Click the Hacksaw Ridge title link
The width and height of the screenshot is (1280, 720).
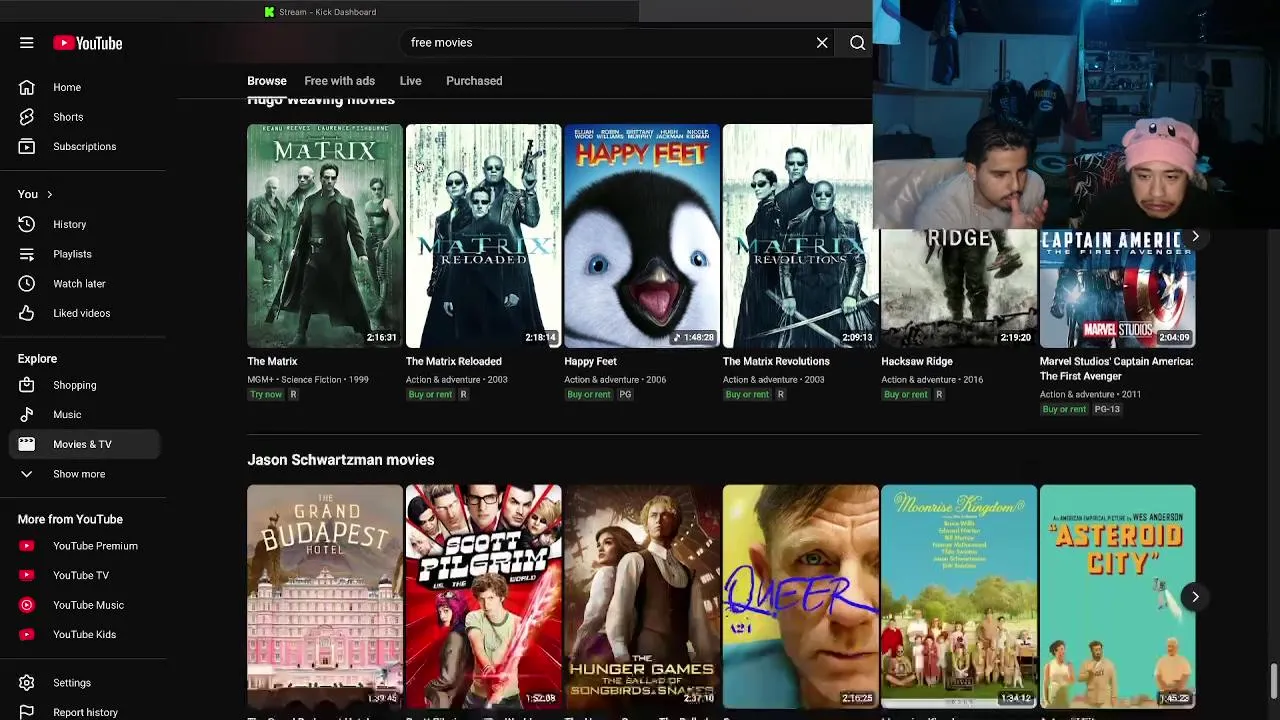(x=917, y=361)
